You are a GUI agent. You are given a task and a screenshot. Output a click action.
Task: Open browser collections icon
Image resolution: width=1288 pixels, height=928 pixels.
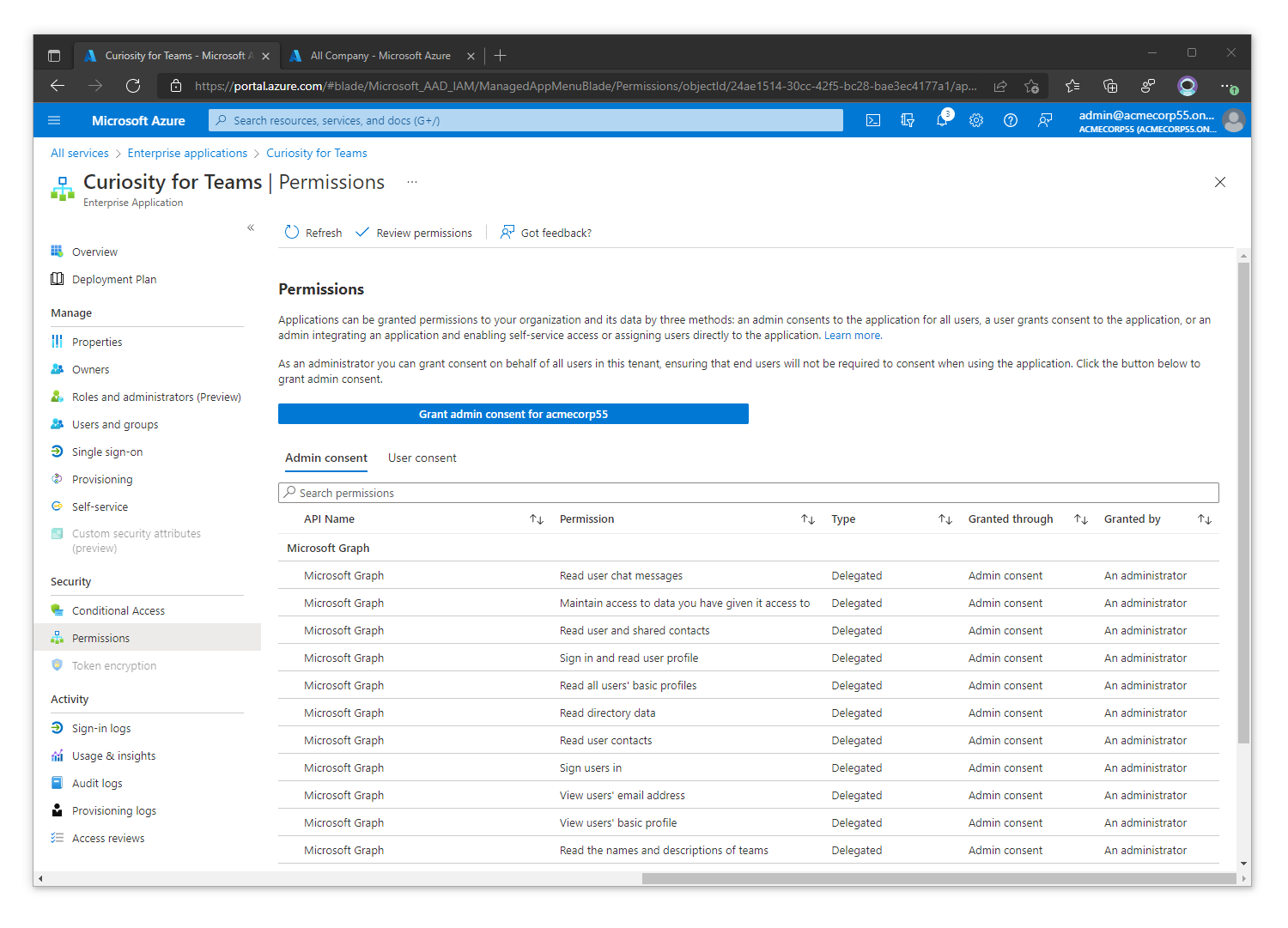point(1110,86)
